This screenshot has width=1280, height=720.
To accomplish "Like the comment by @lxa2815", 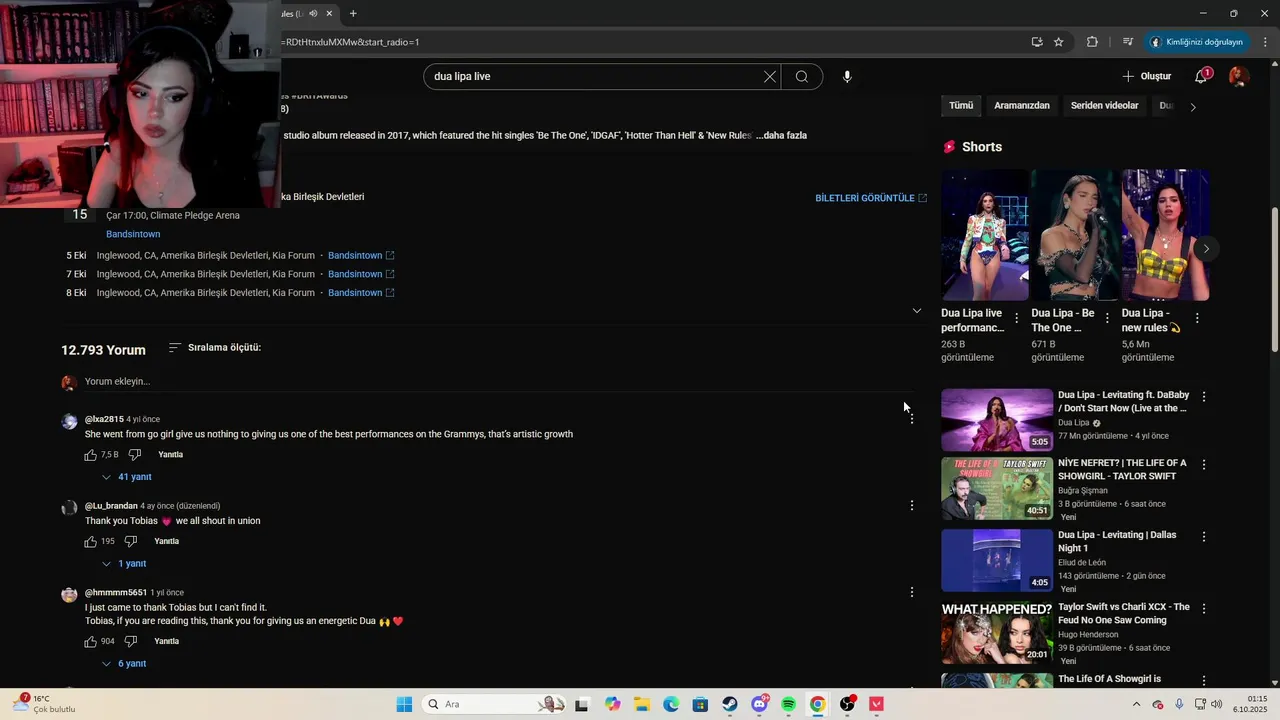I will (x=91, y=455).
